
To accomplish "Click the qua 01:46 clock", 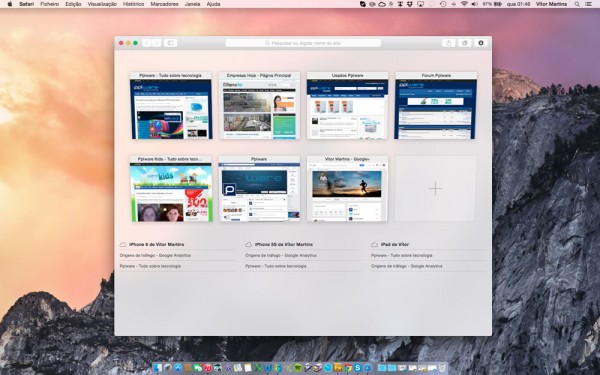I will [x=518, y=4].
